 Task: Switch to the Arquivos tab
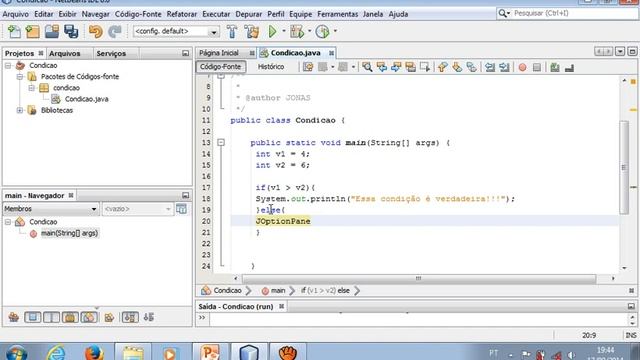(x=64, y=53)
